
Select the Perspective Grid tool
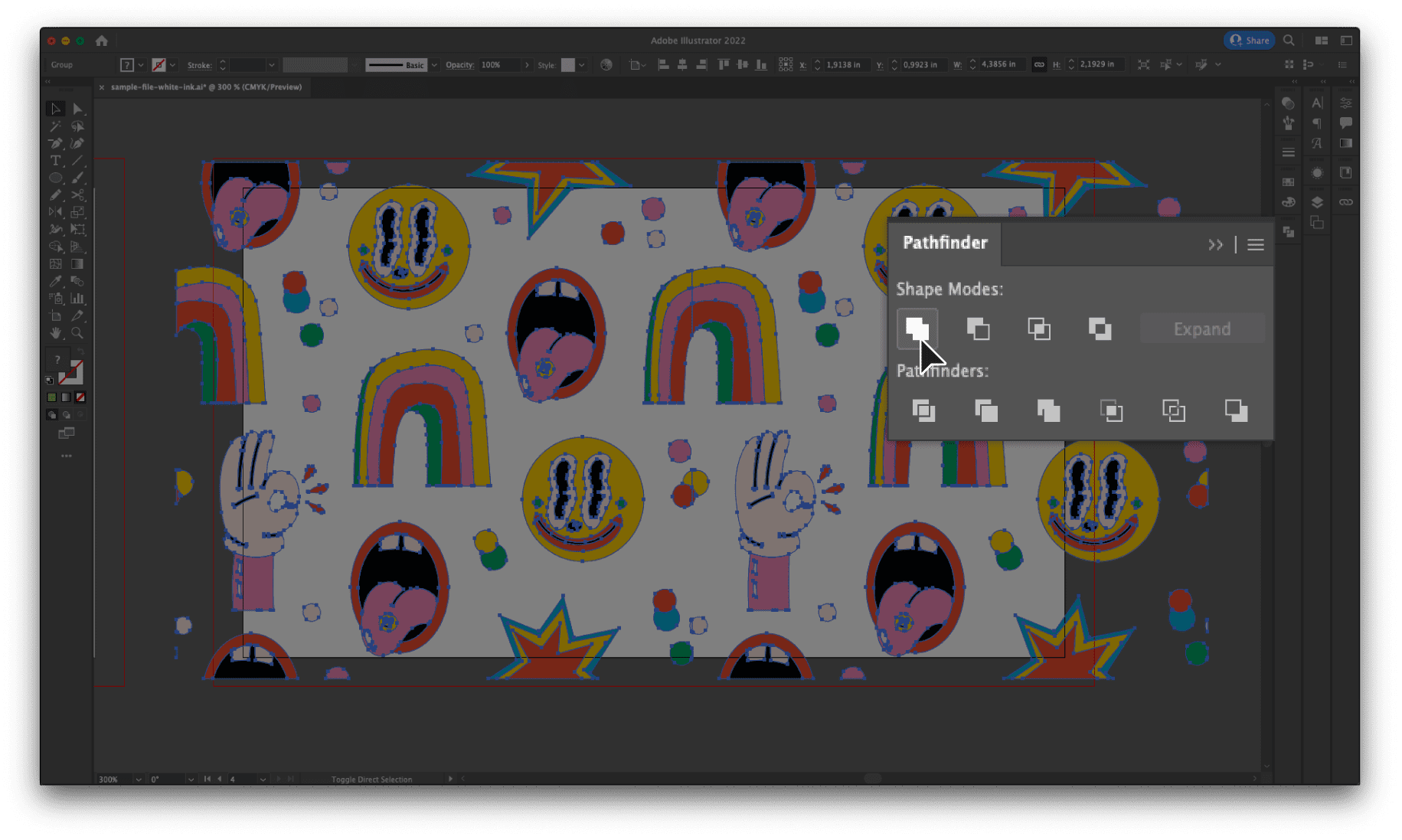(x=77, y=247)
